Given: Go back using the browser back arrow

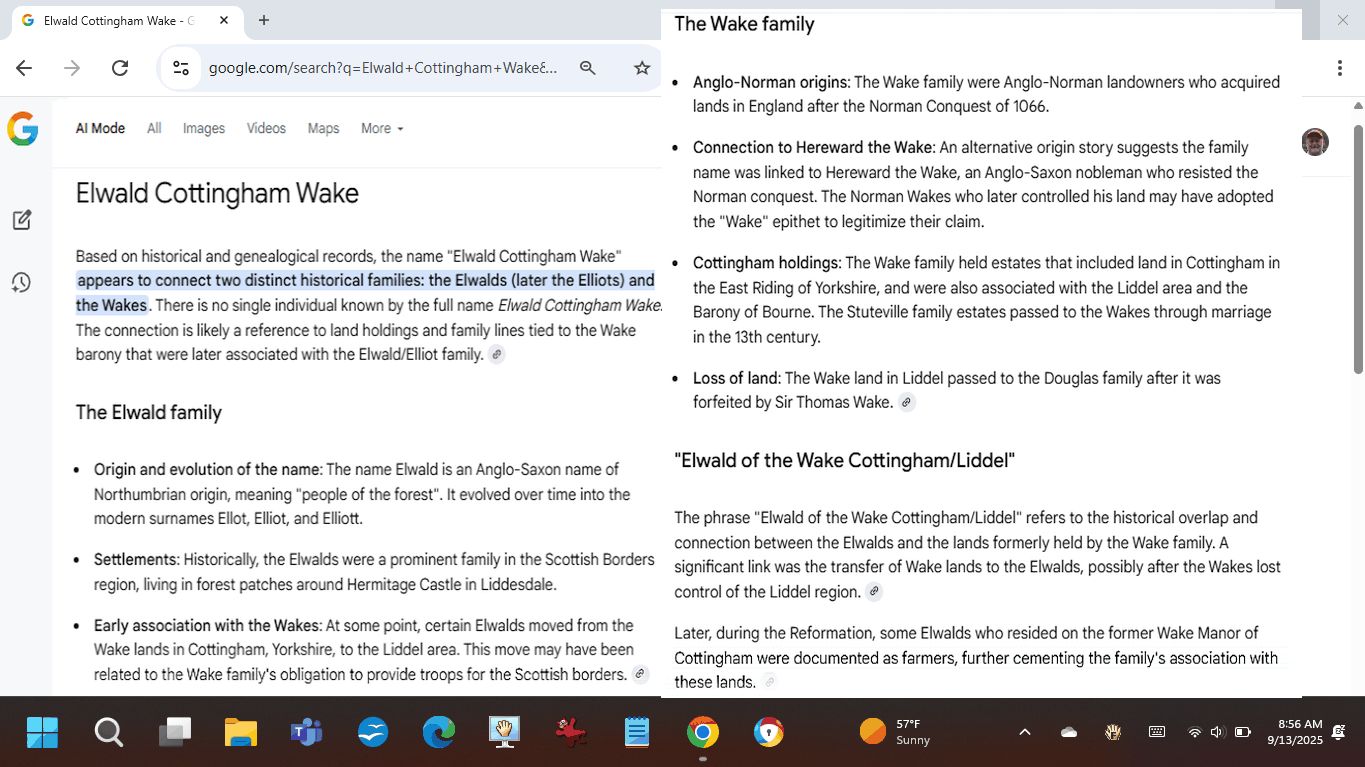Looking at the screenshot, I should pos(24,68).
